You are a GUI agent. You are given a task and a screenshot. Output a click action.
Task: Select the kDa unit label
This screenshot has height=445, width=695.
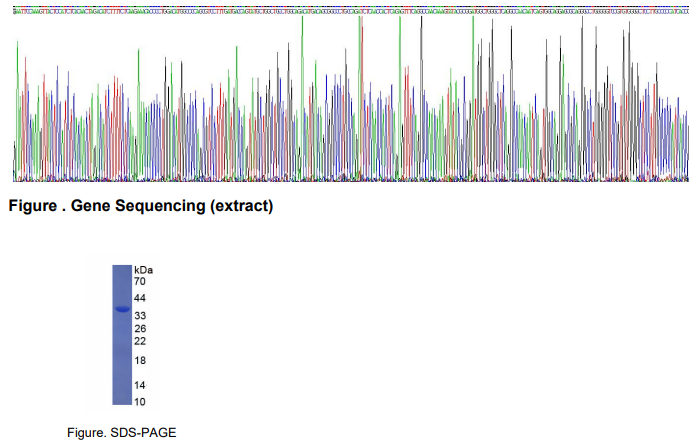coord(143,270)
